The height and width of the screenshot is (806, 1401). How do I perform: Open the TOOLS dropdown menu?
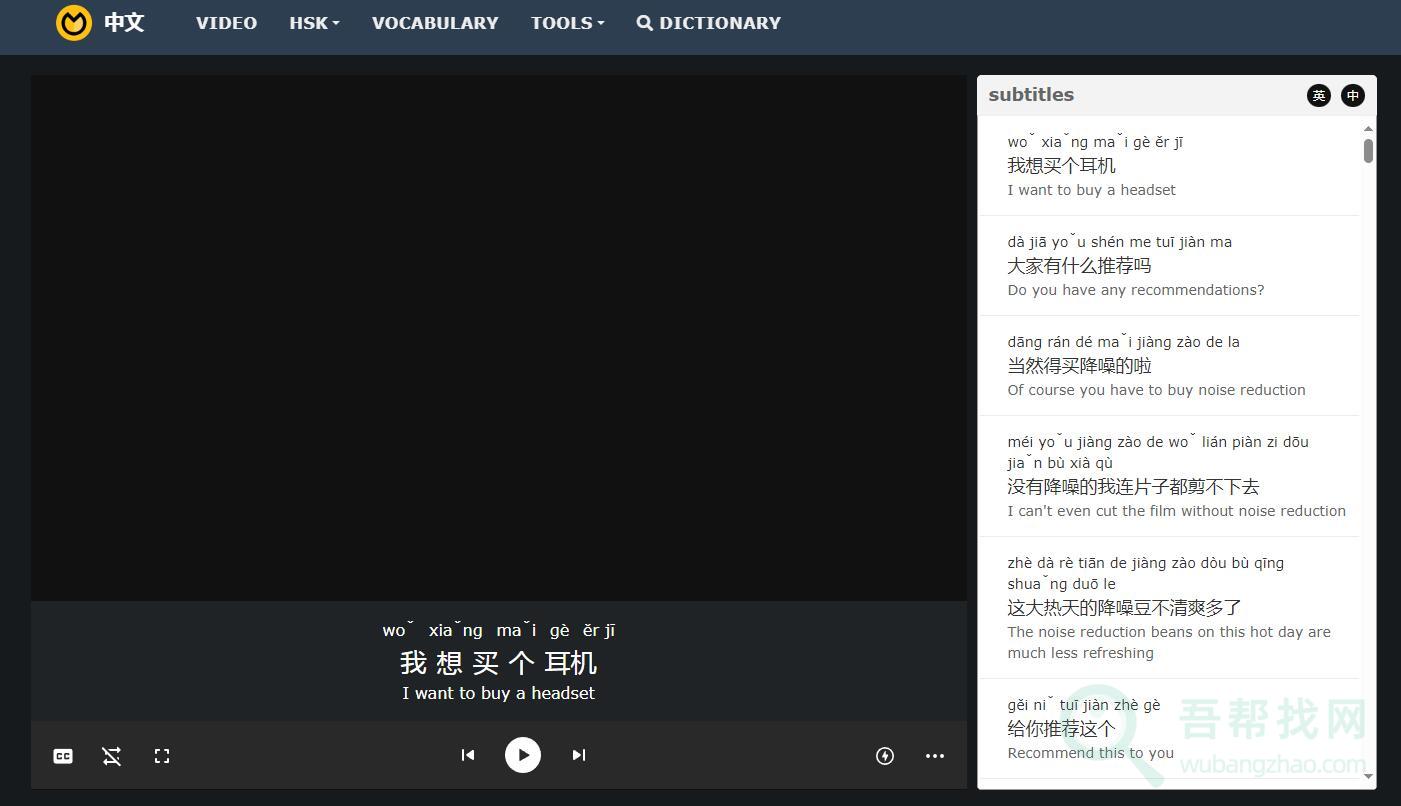[x=567, y=22]
